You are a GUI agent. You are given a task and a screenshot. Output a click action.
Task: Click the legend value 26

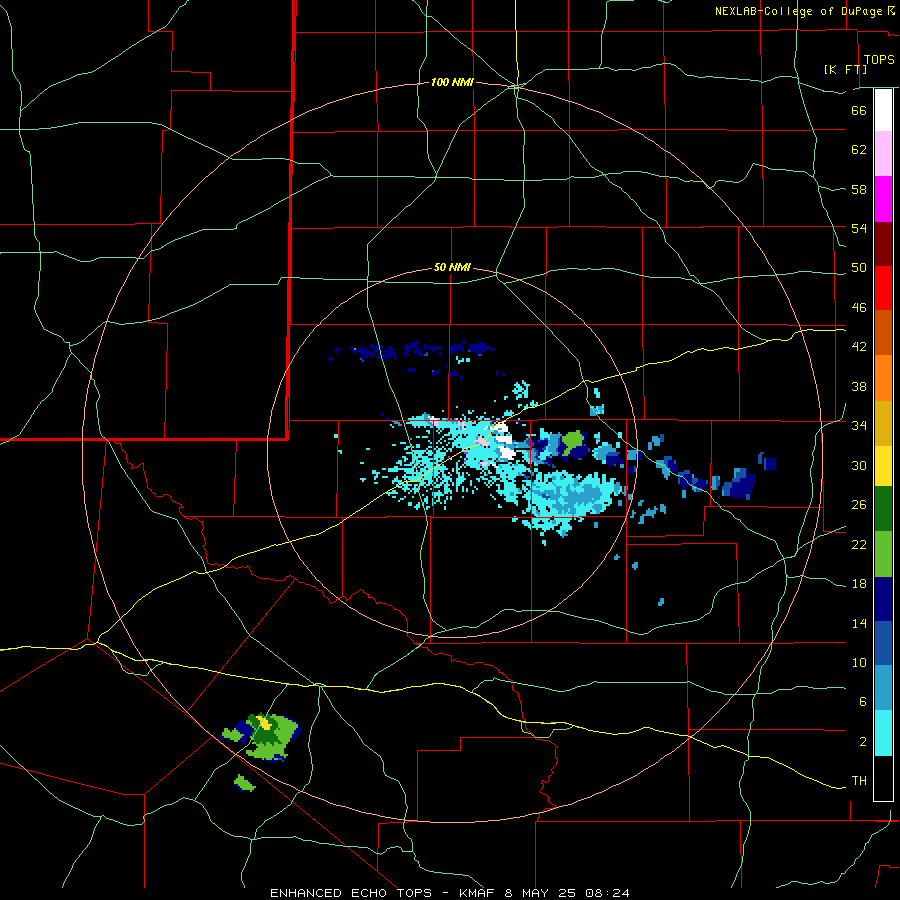pos(859,505)
